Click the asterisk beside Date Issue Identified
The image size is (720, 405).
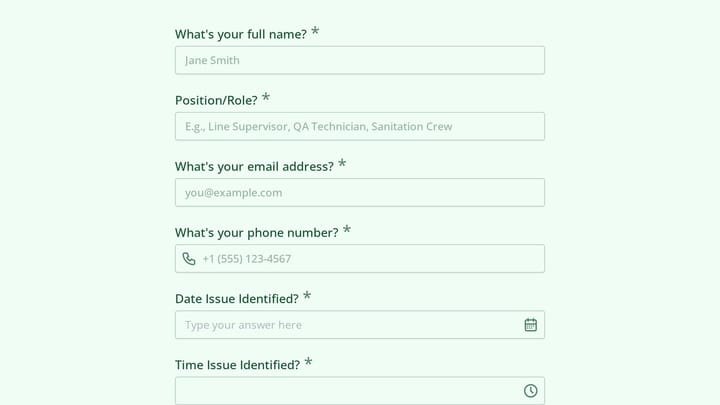(x=307, y=296)
